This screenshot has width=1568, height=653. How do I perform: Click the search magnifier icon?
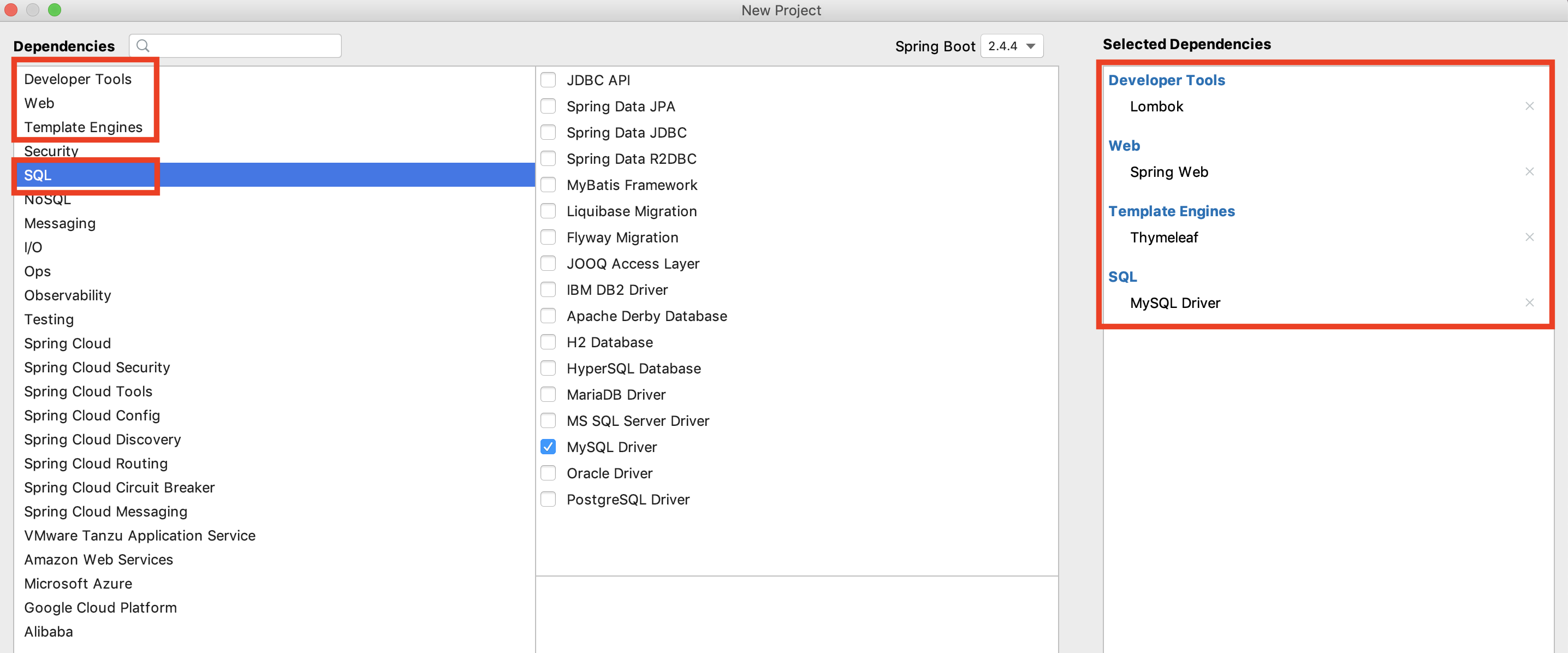point(143,46)
